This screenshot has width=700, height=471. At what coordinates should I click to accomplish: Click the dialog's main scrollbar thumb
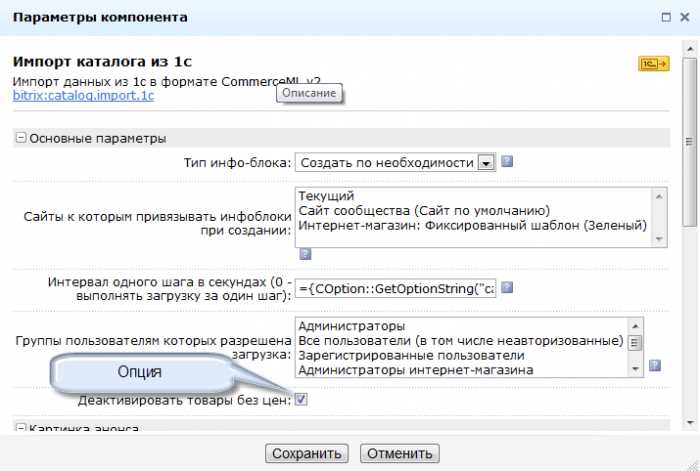pyautogui.click(x=689, y=142)
